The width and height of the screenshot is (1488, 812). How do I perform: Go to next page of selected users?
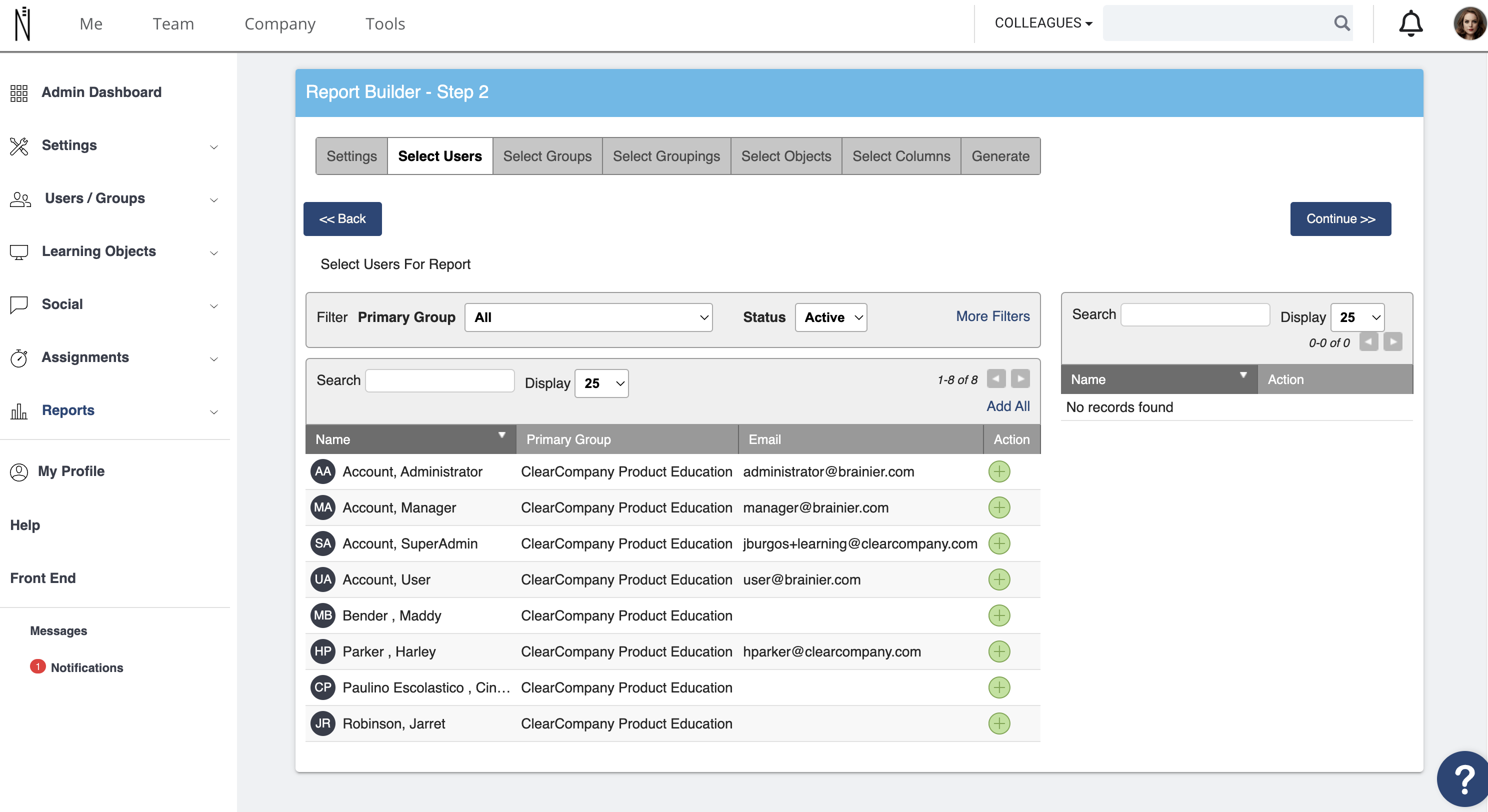pyautogui.click(x=1392, y=342)
